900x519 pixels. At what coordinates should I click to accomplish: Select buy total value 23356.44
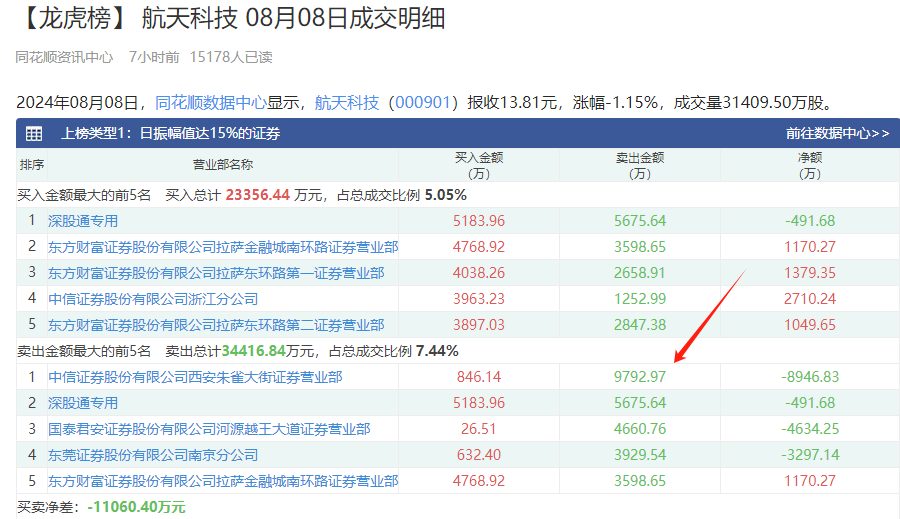tap(257, 195)
